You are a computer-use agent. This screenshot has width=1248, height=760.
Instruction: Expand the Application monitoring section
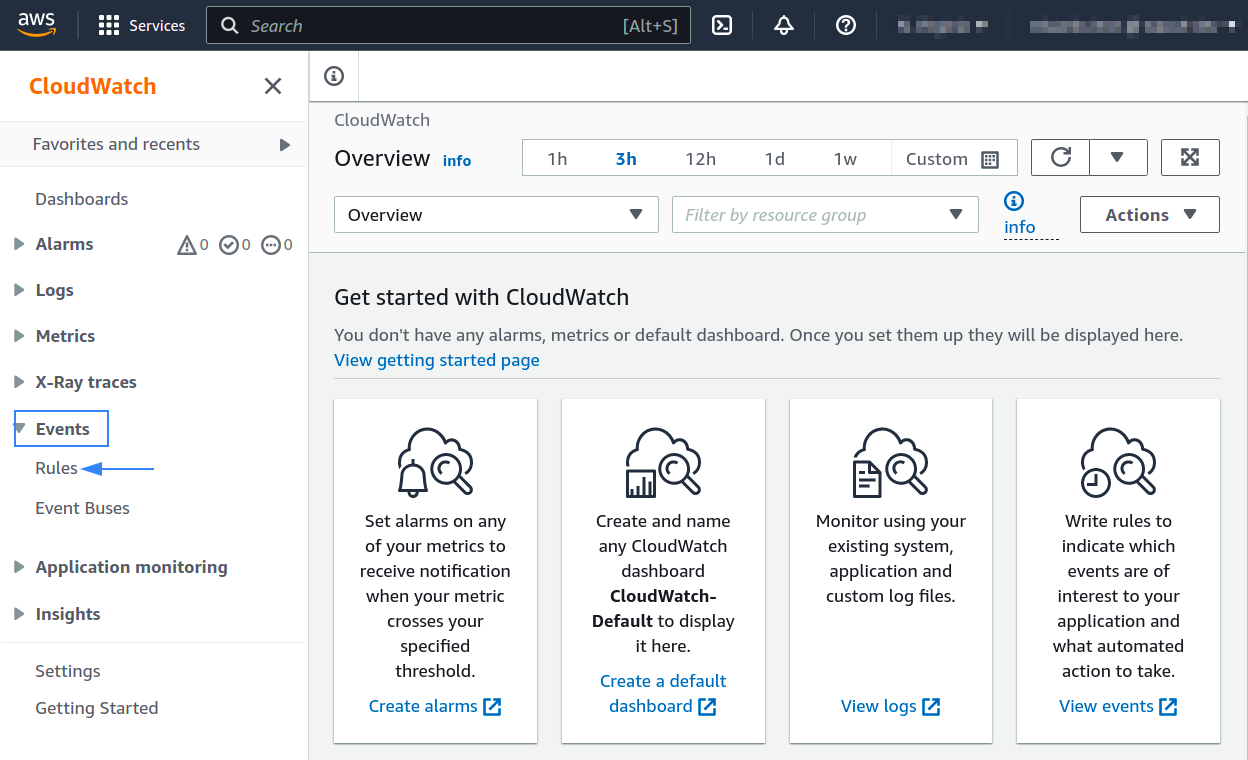point(18,567)
